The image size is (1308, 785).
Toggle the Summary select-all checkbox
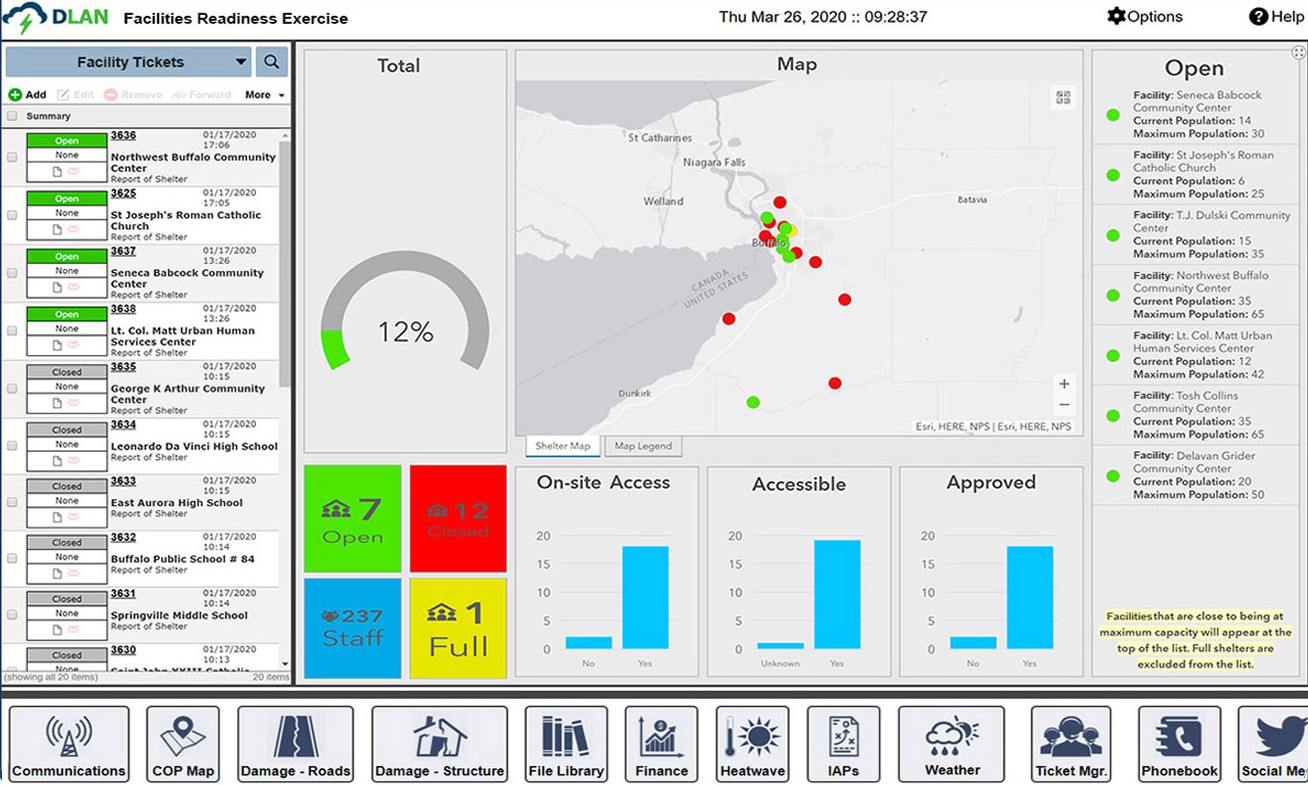coord(12,116)
